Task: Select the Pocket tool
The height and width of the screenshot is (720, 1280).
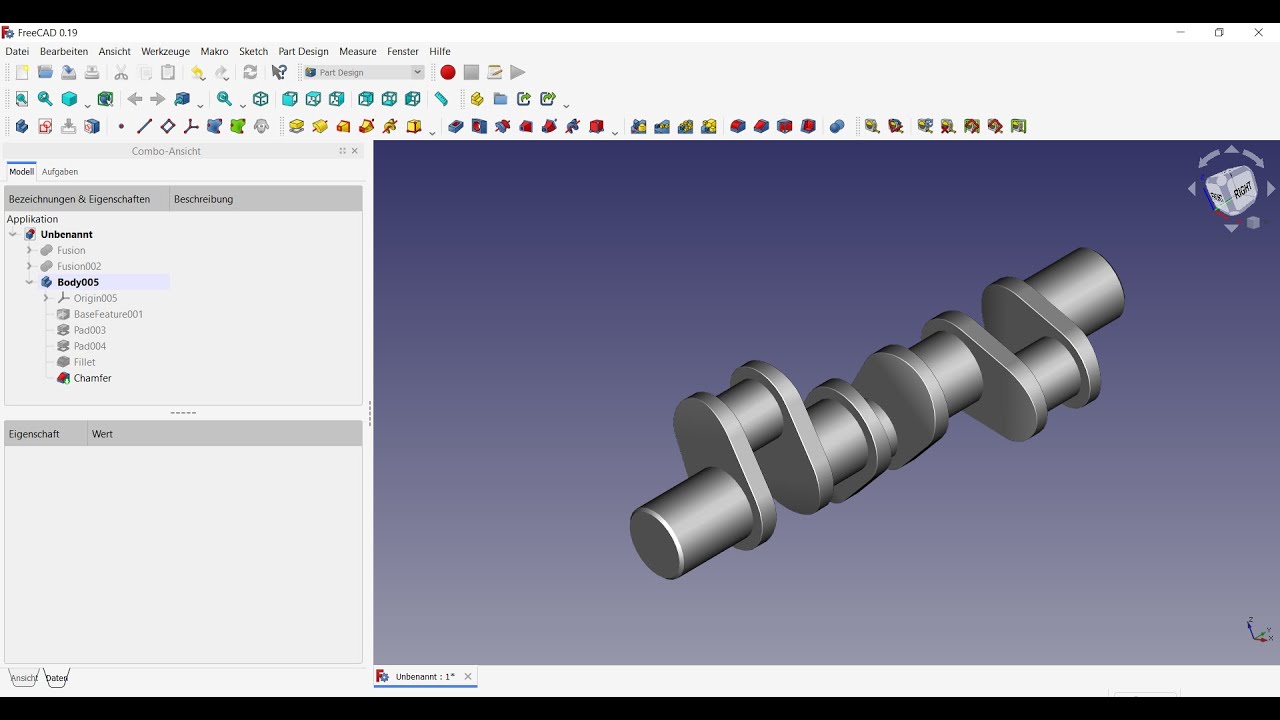Action: click(456, 126)
